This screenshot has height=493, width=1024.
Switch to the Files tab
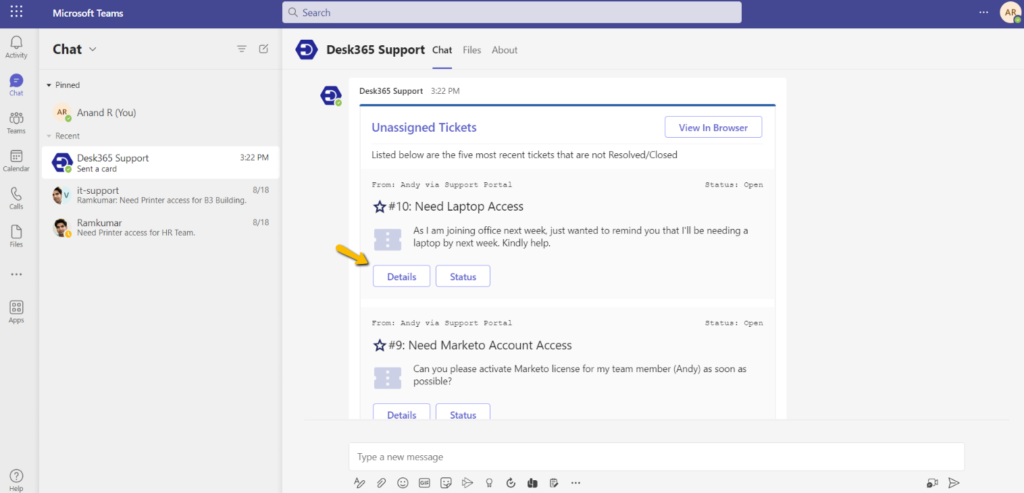pos(472,50)
